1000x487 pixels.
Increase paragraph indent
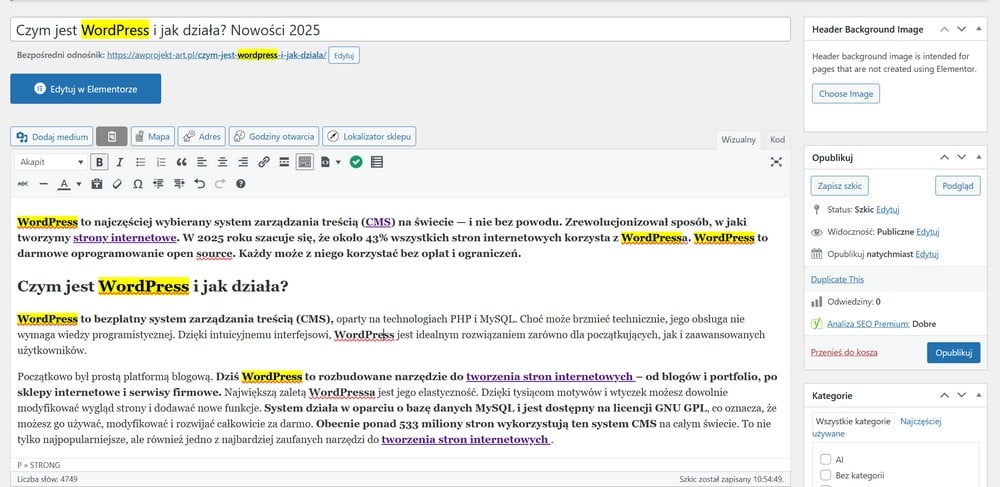point(179,184)
